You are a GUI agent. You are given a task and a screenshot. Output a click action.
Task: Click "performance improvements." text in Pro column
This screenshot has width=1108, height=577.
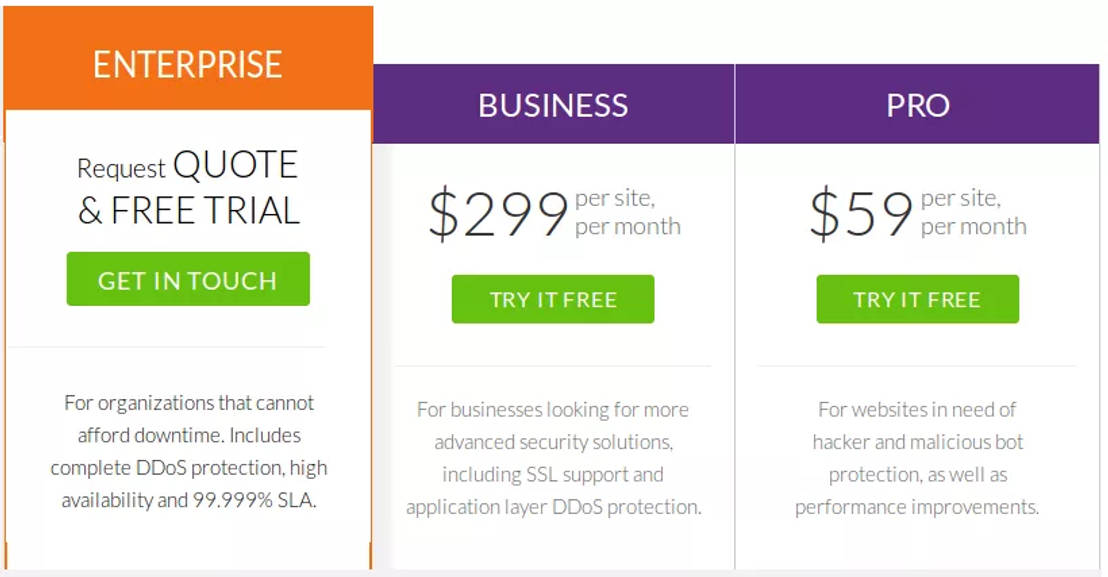(x=917, y=507)
